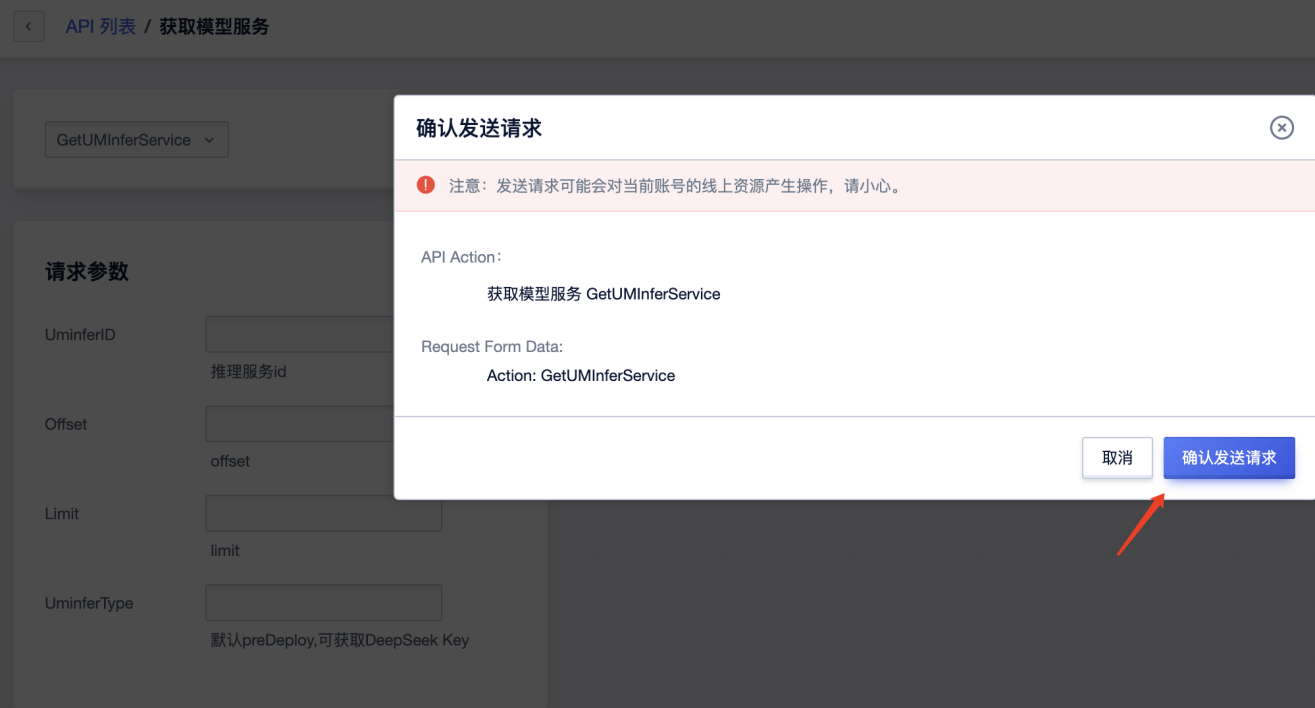Click the UminferType input field
Screen dimensions: 1315x708
[323, 602]
